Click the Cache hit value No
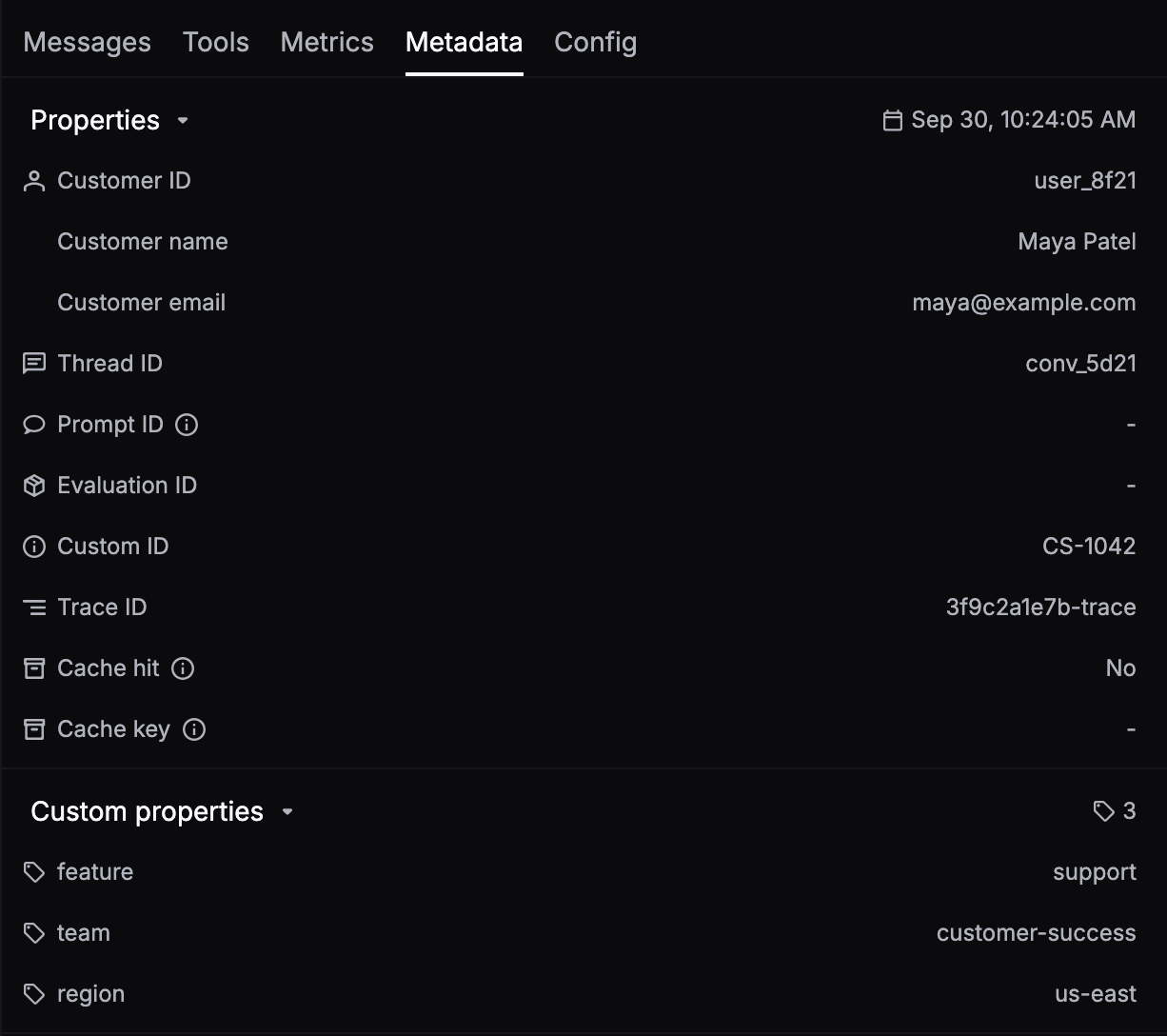The width and height of the screenshot is (1167, 1036). tap(1121, 668)
